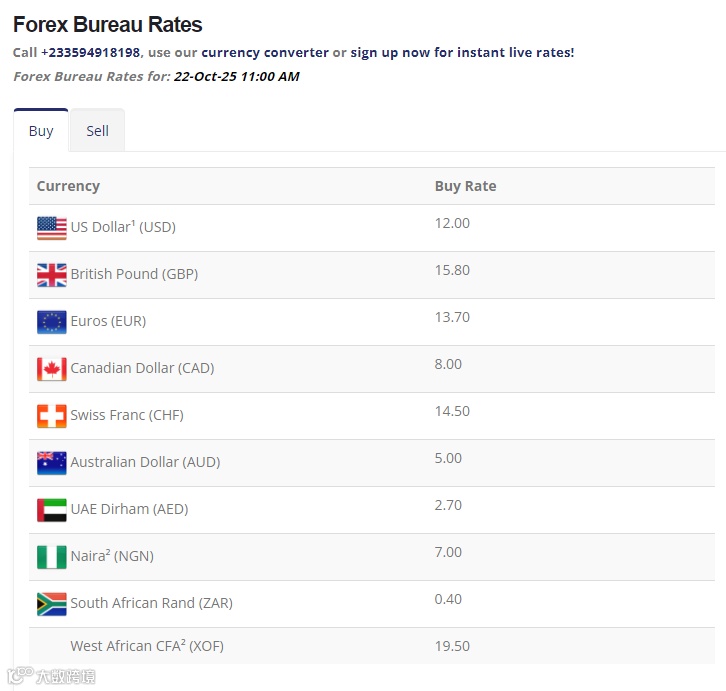Click the Buy Rate column header

tap(465, 186)
